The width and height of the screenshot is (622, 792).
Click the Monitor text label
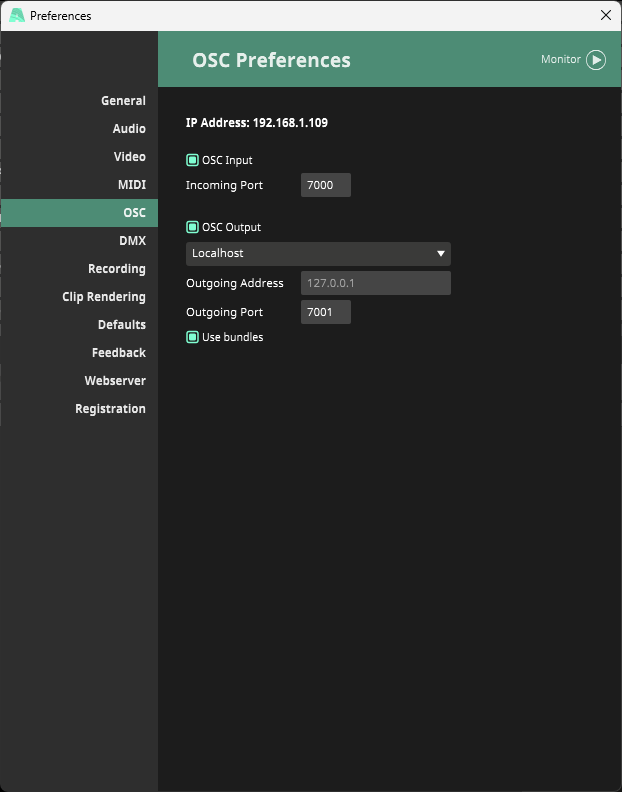click(x=561, y=60)
